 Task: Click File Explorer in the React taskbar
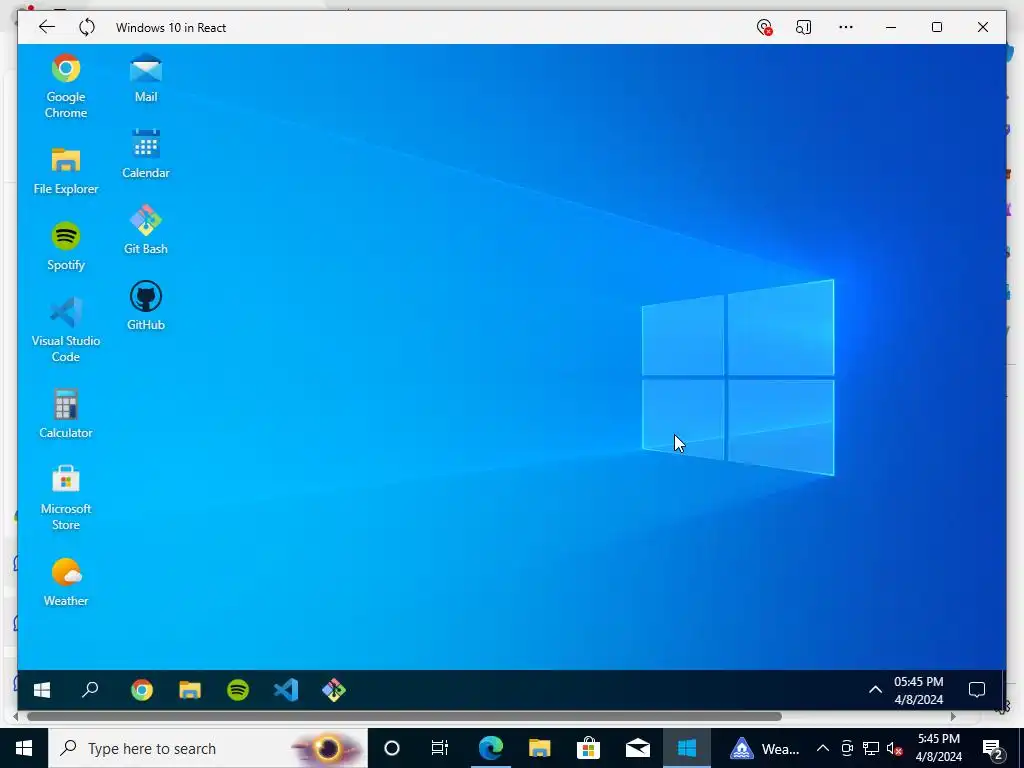(190, 690)
